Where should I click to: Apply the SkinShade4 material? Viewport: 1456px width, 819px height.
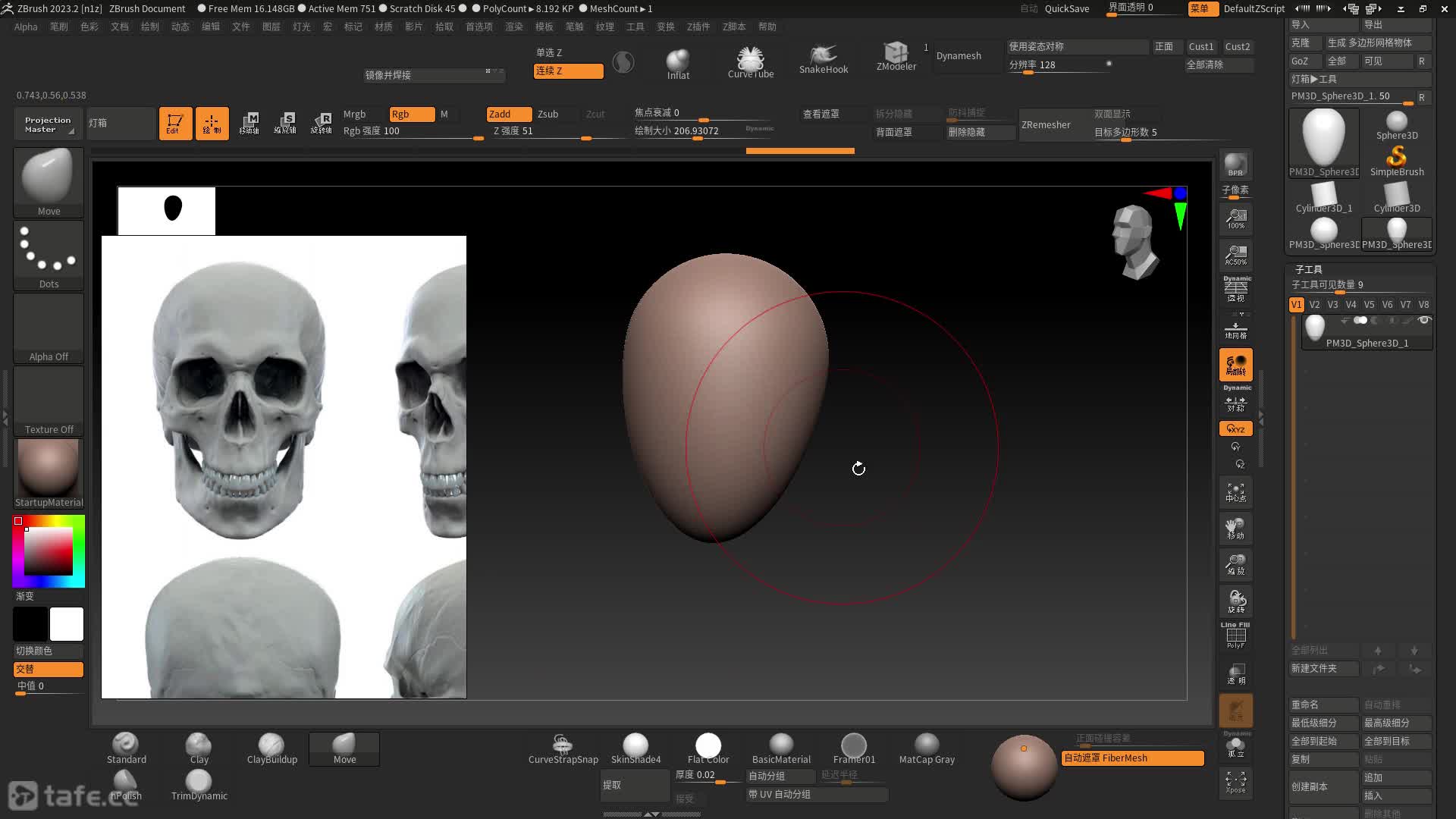[x=635, y=748]
